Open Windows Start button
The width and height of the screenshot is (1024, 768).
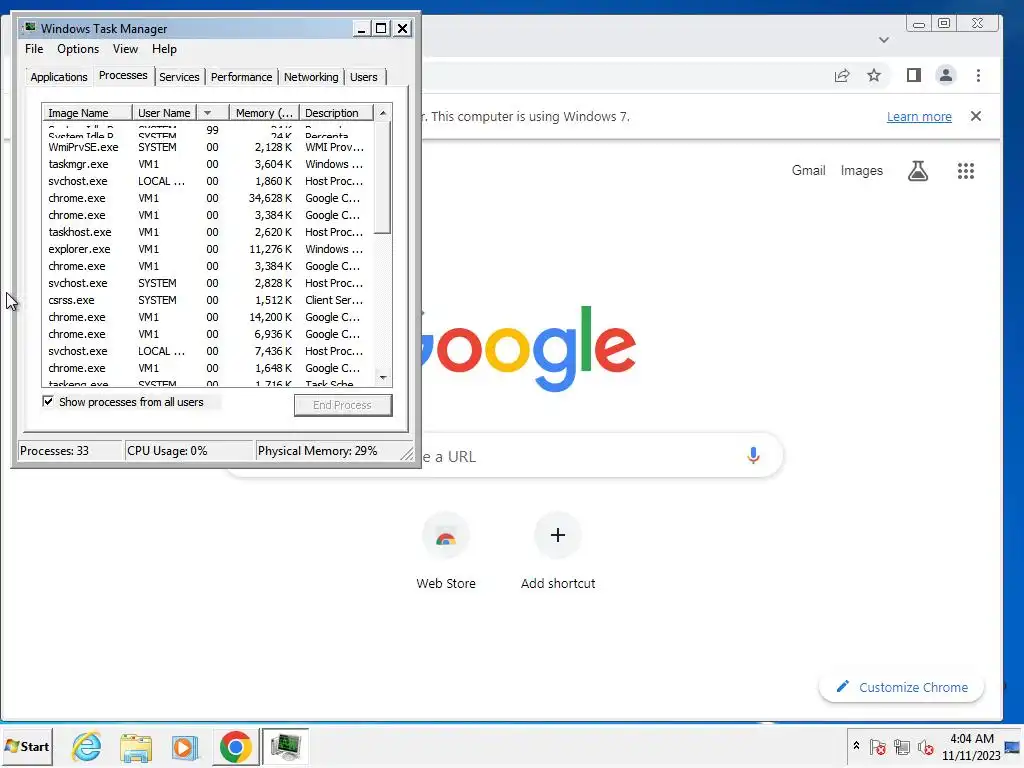27,746
